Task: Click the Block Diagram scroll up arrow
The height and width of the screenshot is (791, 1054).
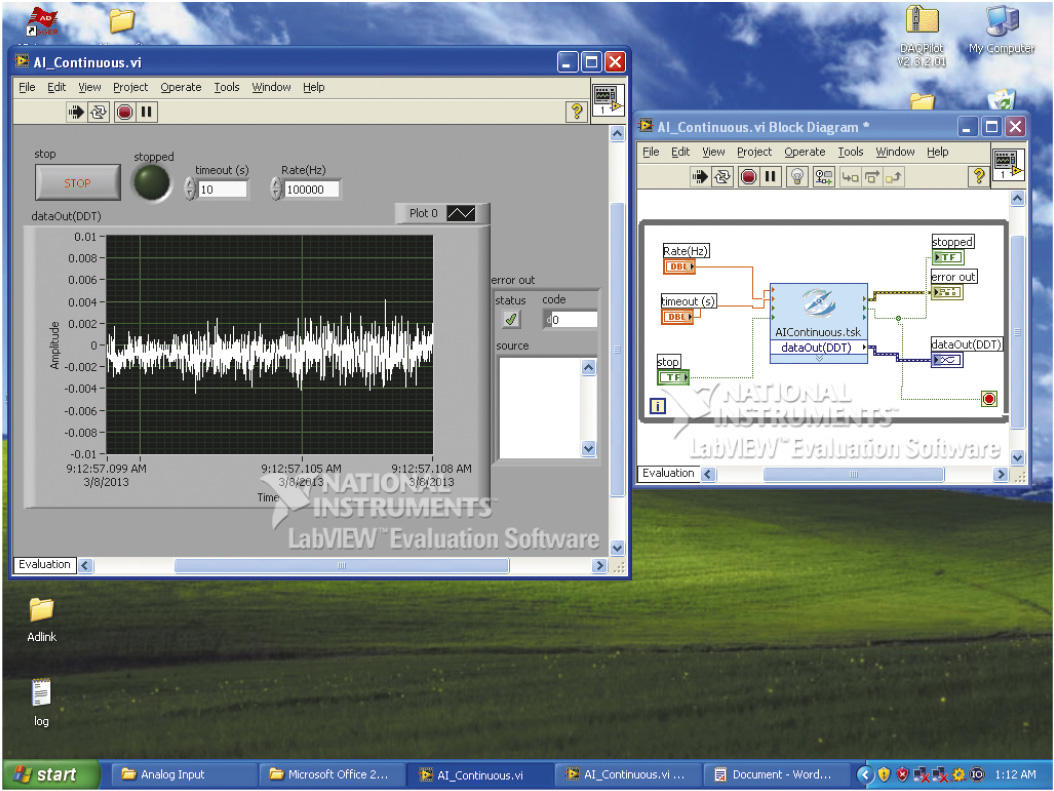Action: click(x=1018, y=198)
